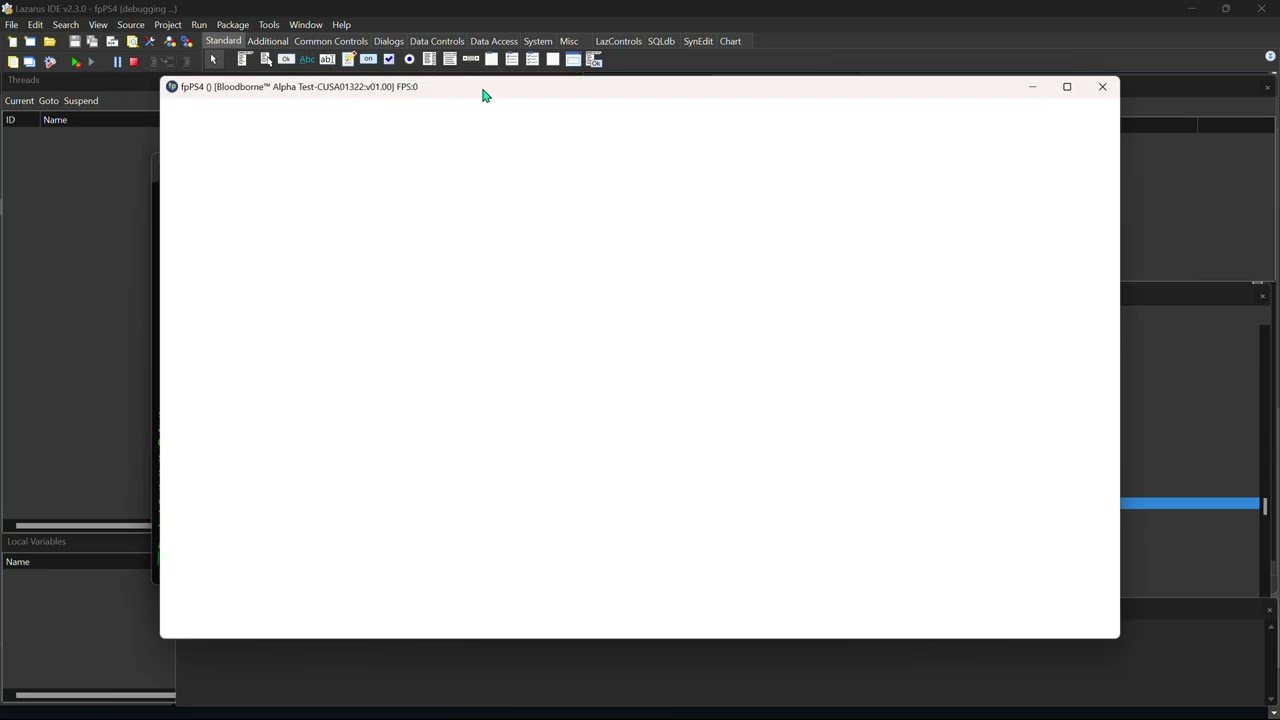Click the Threads panel horizontal scrollbar

click(x=84, y=526)
